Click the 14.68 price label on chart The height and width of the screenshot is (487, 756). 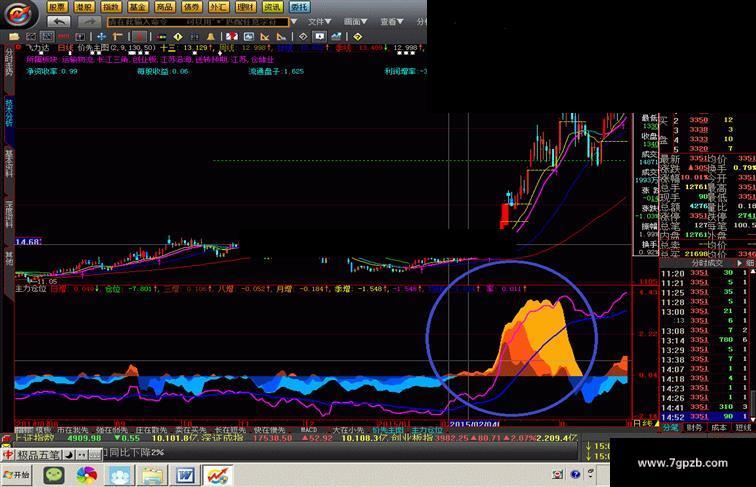(28, 242)
